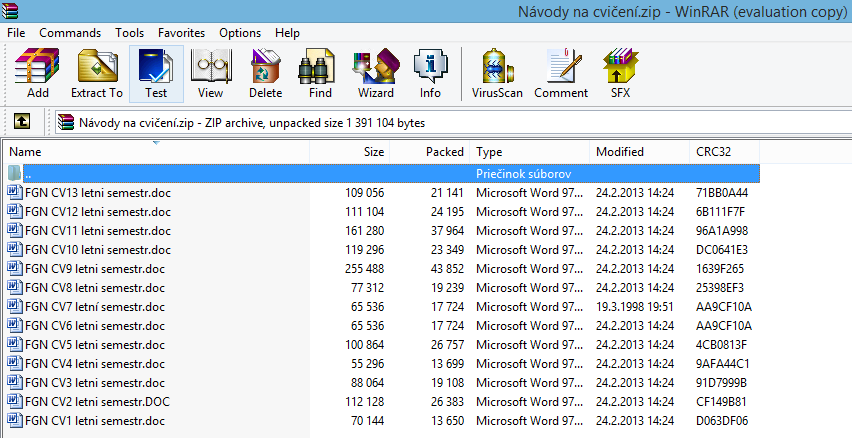The height and width of the screenshot is (438, 852).
Task: Select FGN CV2 letni semestr.DOC
Action: tap(97, 402)
